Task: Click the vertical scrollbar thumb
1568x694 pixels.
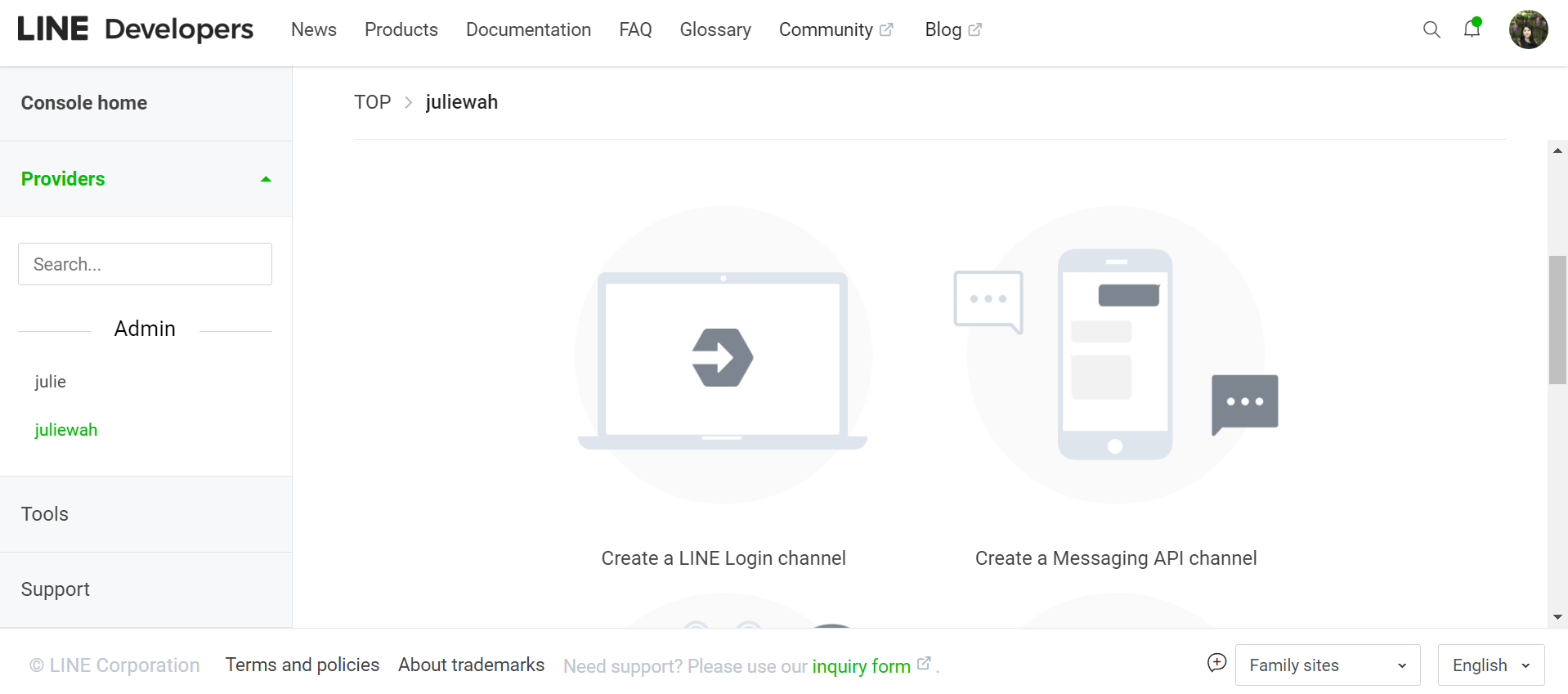Action: tap(1557, 320)
